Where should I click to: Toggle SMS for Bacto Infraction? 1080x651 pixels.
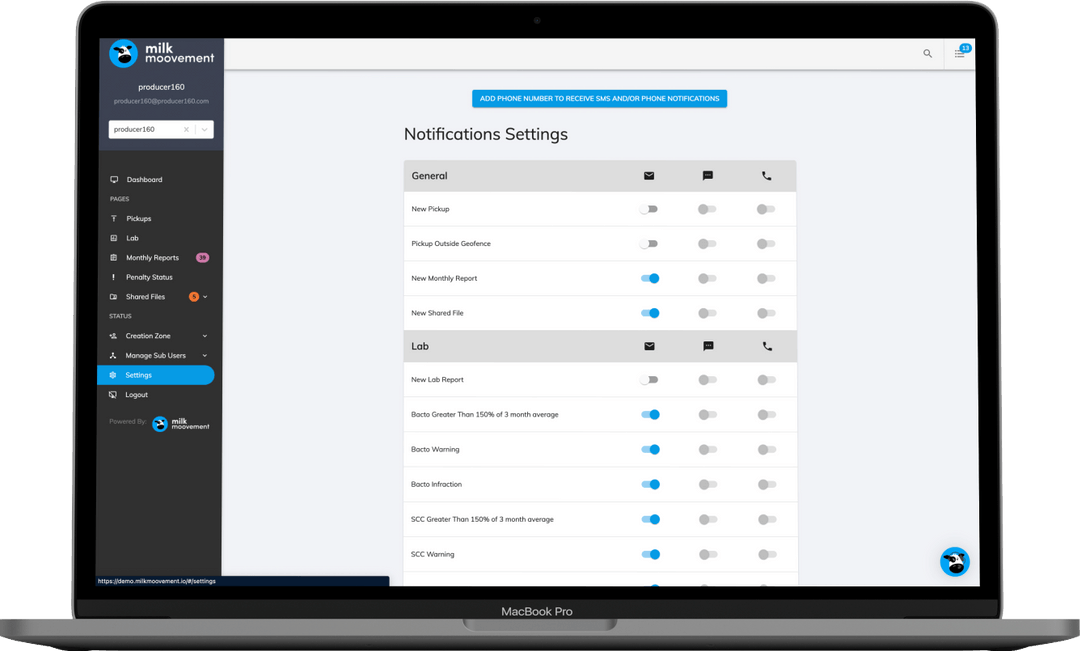point(708,484)
